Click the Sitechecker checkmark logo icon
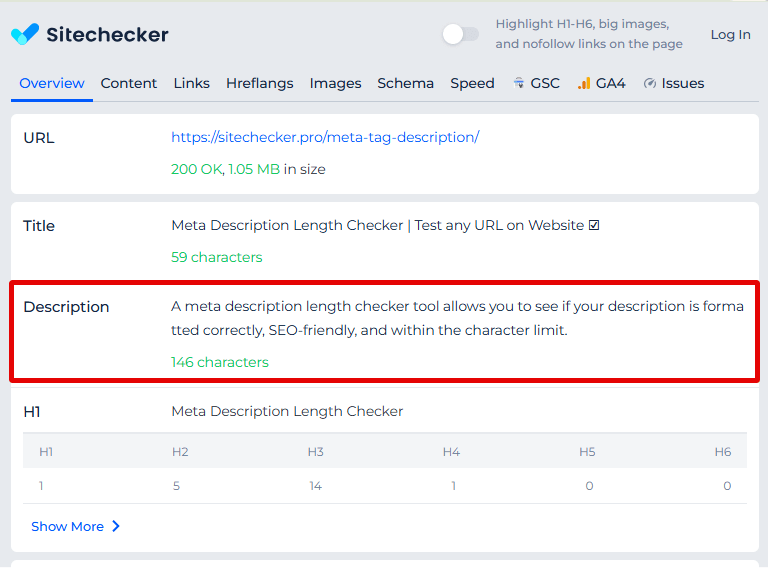The height and width of the screenshot is (568, 768). (24, 34)
